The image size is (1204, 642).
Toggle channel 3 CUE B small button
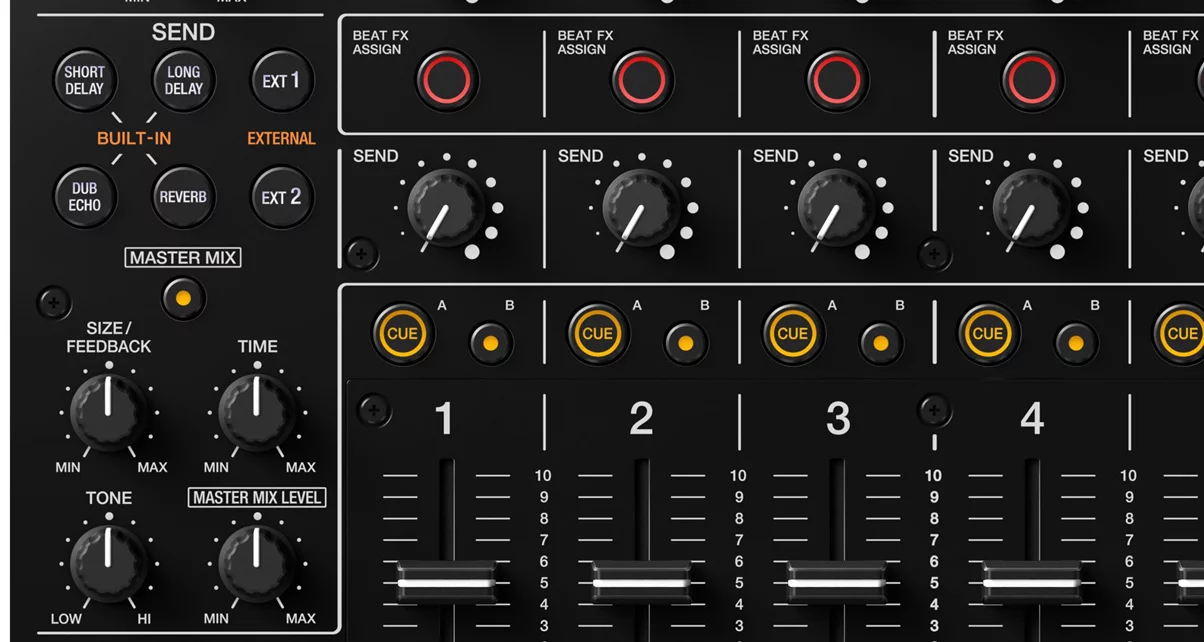[x=880, y=343]
